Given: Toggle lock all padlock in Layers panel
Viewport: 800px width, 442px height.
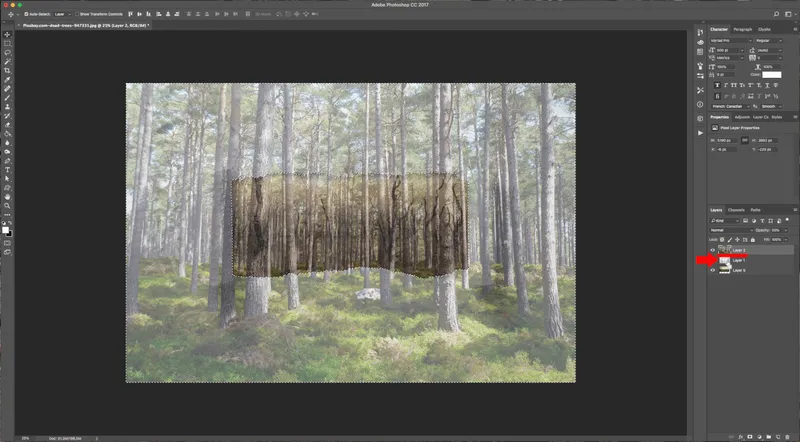Looking at the screenshot, I should point(753,239).
